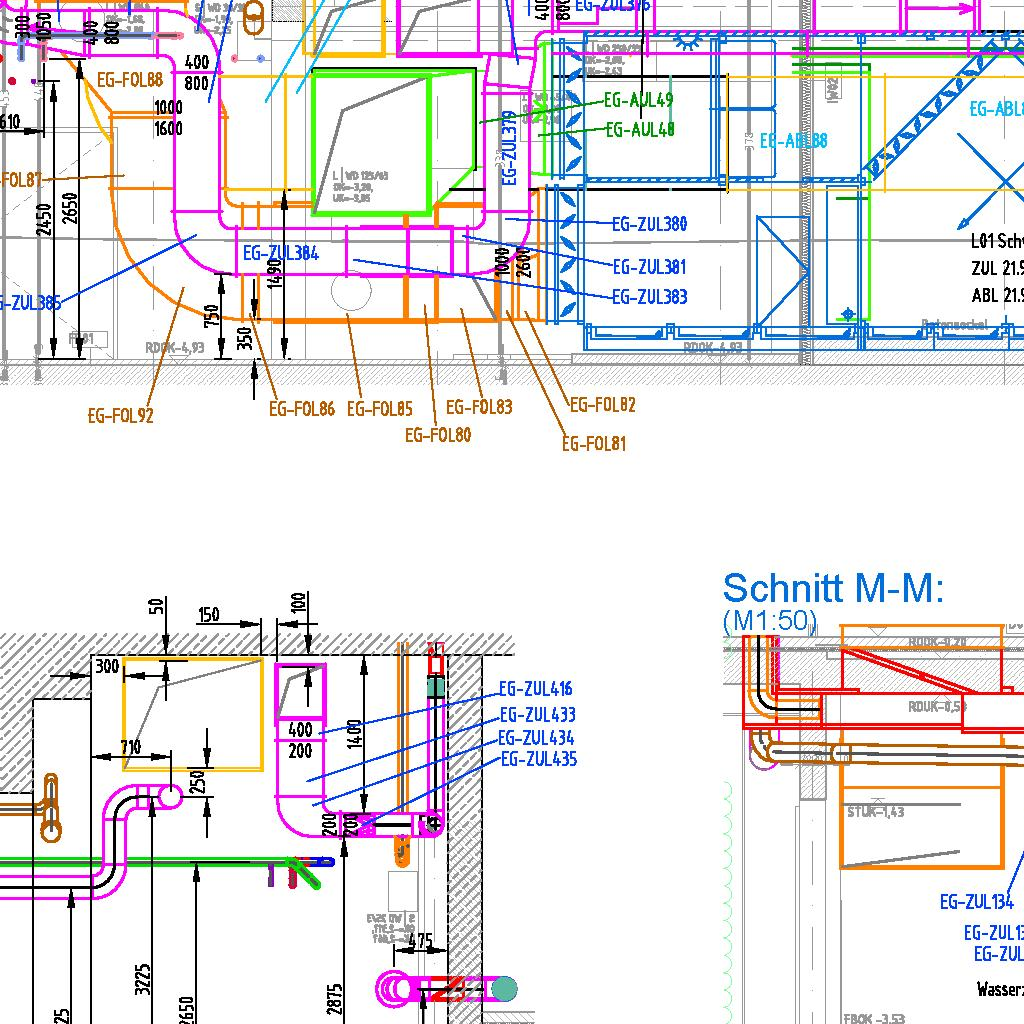Click the EG-ZUL435 label
This screenshot has height=1024, width=1024.
(538, 759)
